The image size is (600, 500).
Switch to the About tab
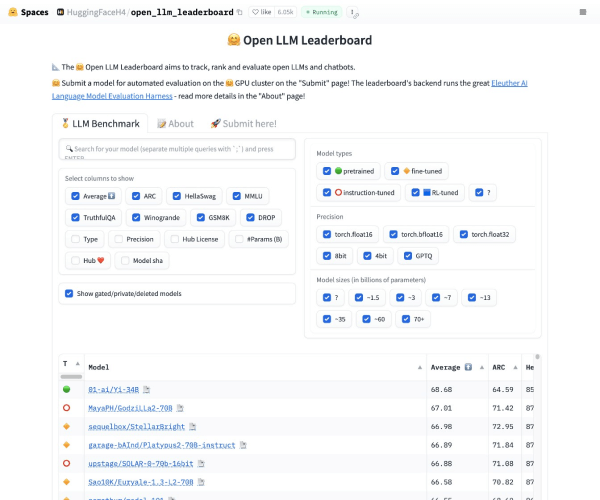click(x=175, y=124)
